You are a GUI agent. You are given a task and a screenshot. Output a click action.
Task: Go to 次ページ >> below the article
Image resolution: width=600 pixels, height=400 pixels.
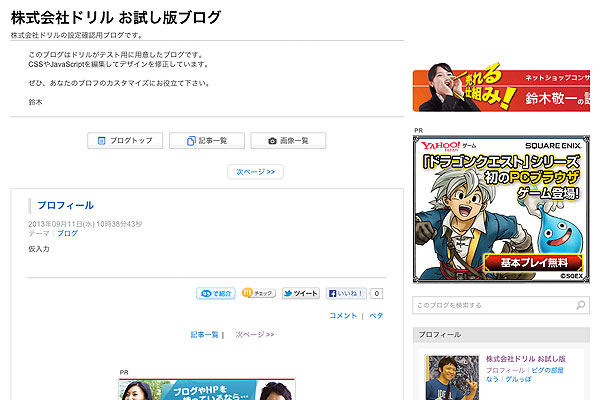(x=255, y=335)
